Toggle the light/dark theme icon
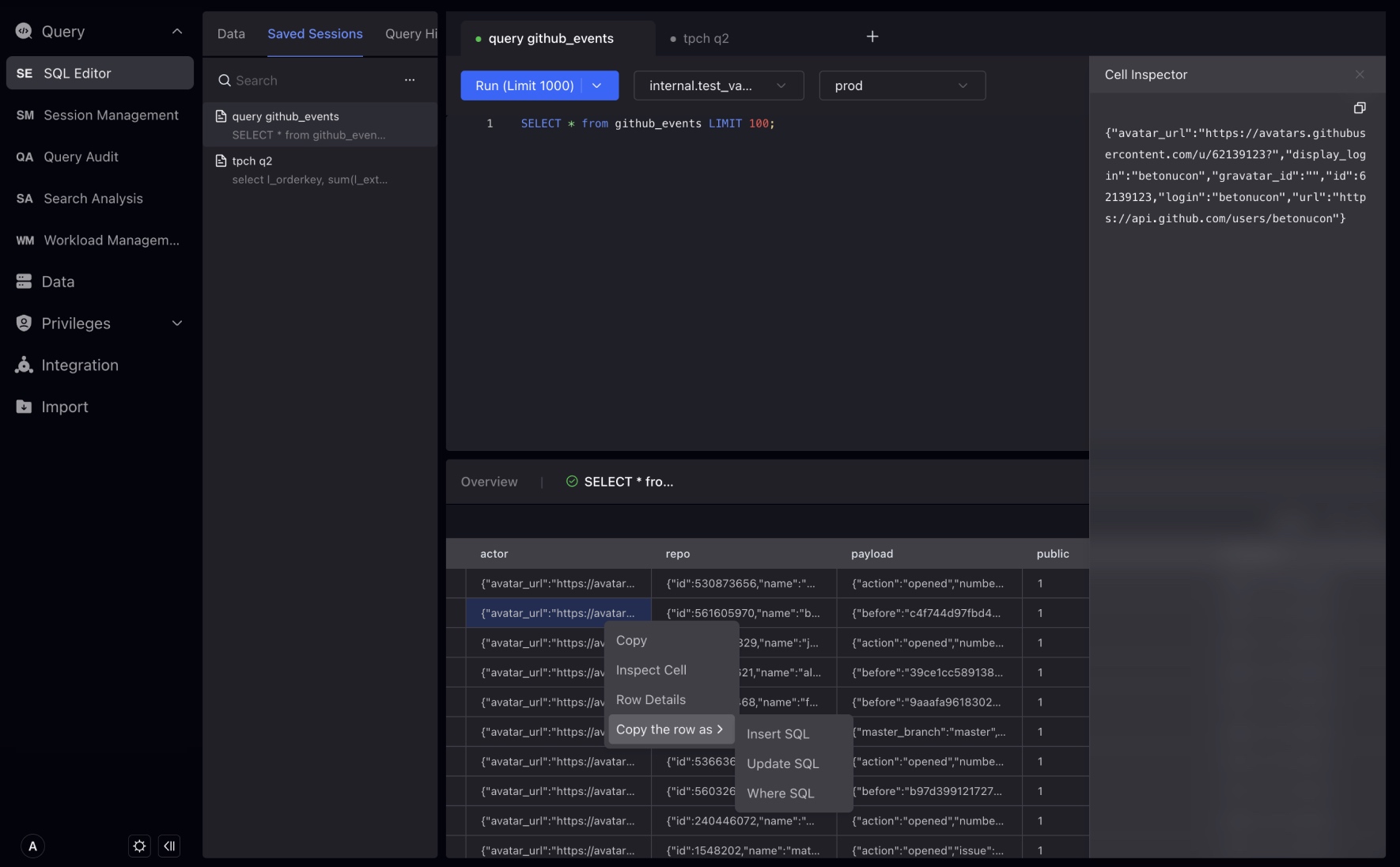 (x=139, y=846)
